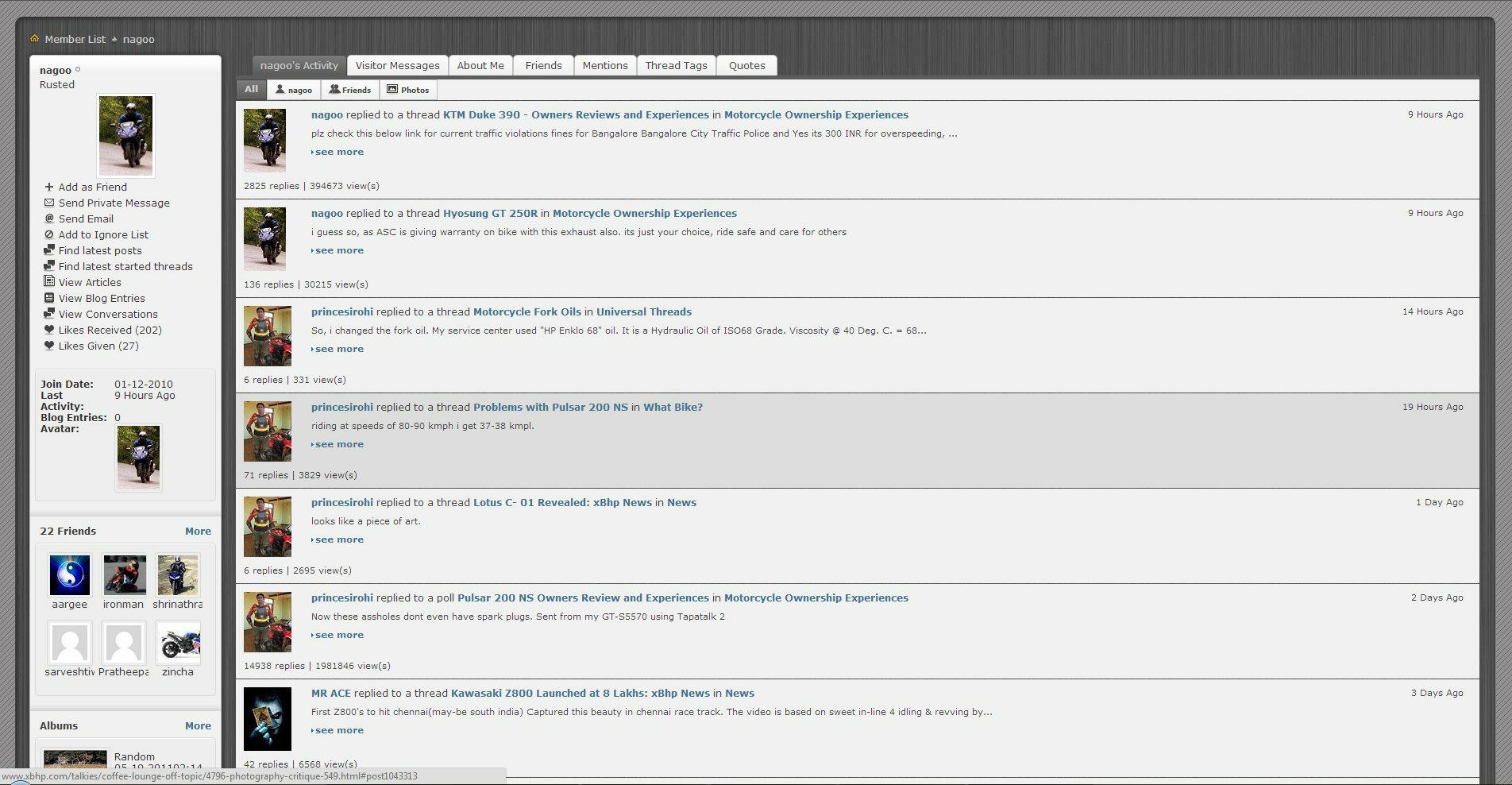Click the icon beside View Blog Entries
The width and height of the screenshot is (1512, 785).
pos(49,298)
